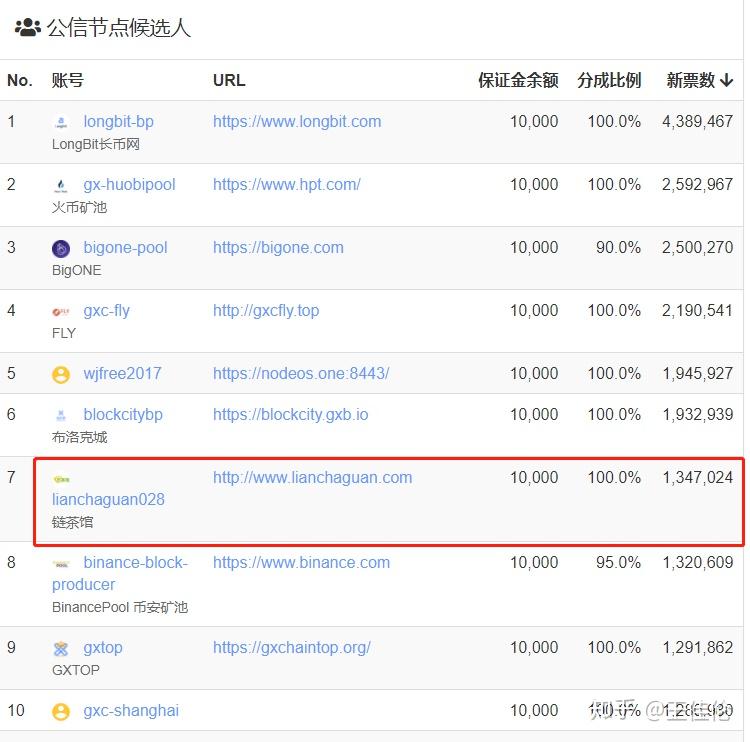Click the 布洛克城 subtitle text
The image size is (750, 742).
click(x=79, y=437)
